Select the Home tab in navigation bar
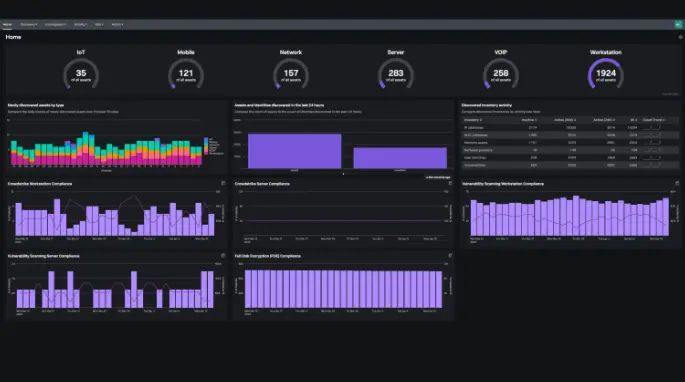This screenshot has width=685, height=382. (7, 24)
